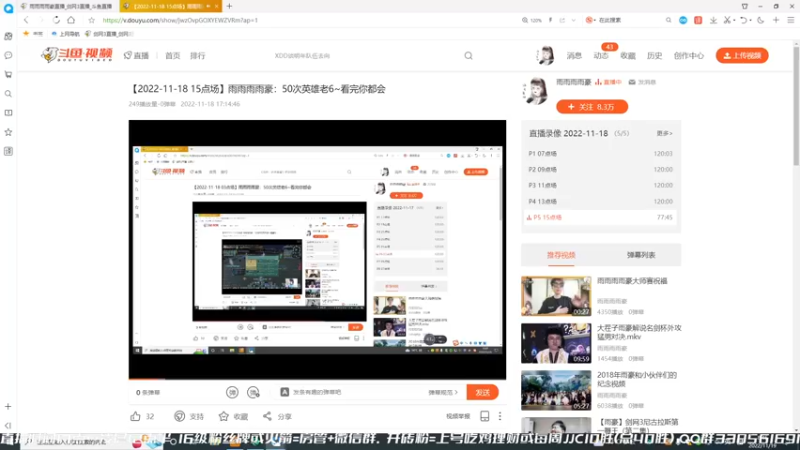Screen dimensions: 800x450
Task: Open the browser downloads icon
Action: click(x=713, y=20)
